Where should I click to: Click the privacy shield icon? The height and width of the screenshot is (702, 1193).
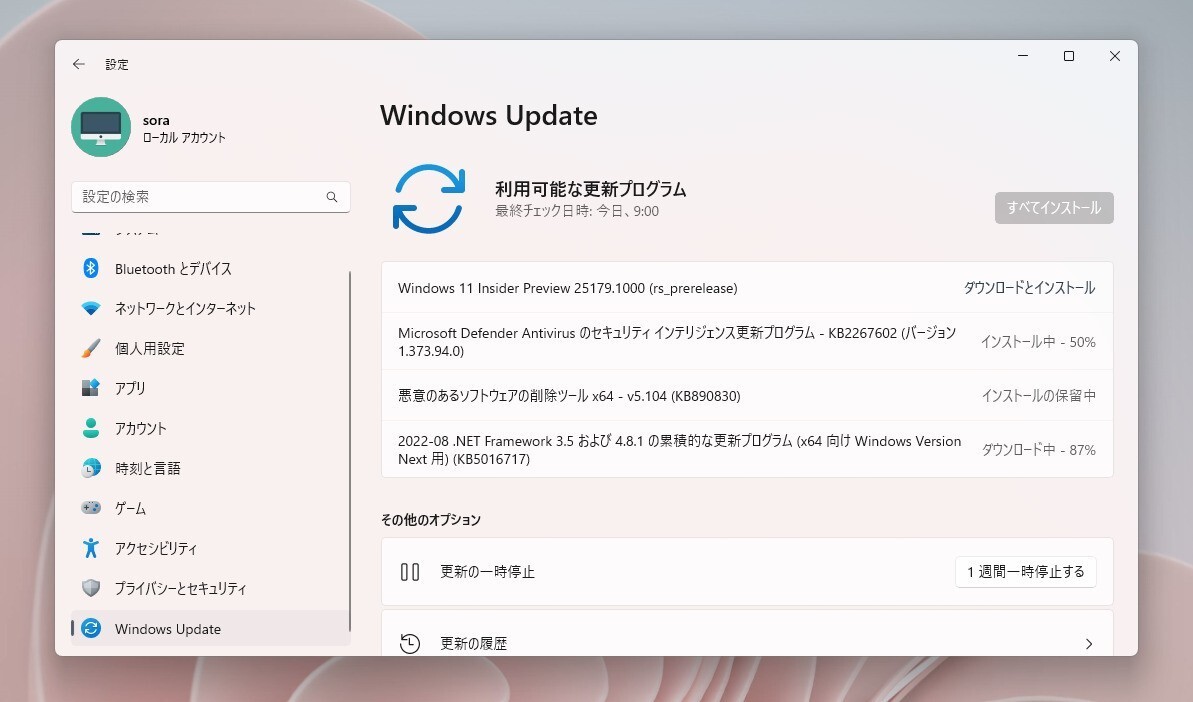[91, 588]
